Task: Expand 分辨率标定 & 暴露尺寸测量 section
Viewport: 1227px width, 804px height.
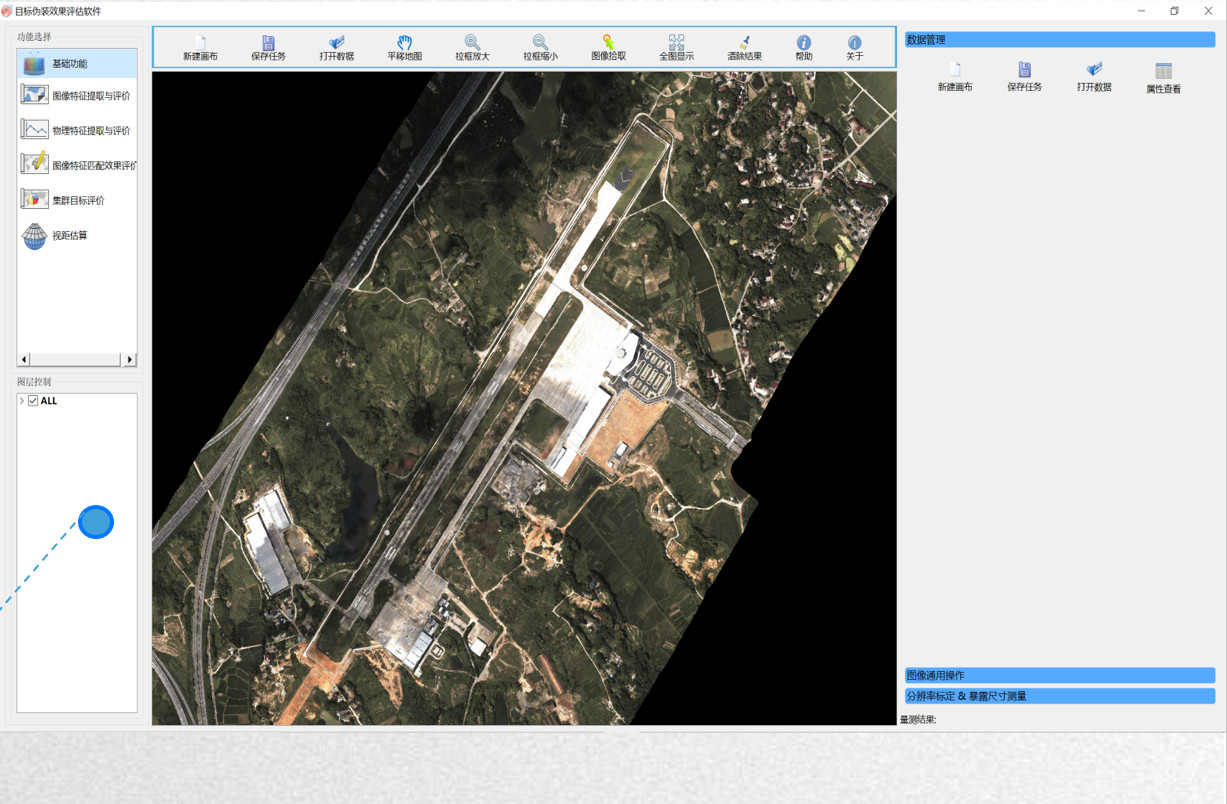Action: [1060, 696]
